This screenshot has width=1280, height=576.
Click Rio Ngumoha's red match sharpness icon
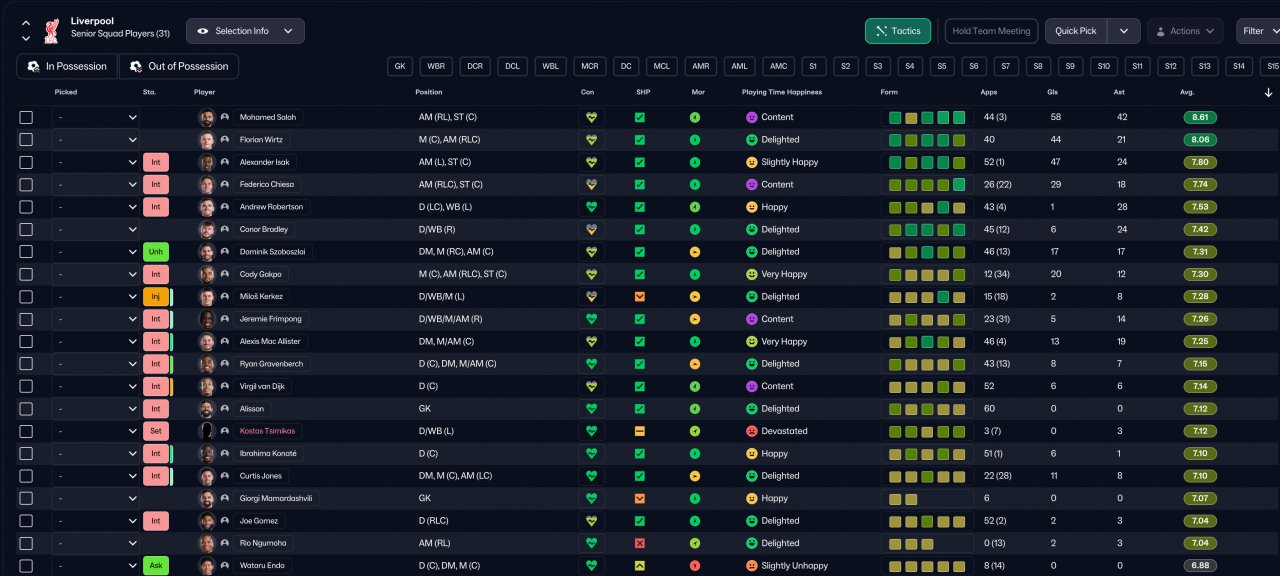pyautogui.click(x=640, y=543)
